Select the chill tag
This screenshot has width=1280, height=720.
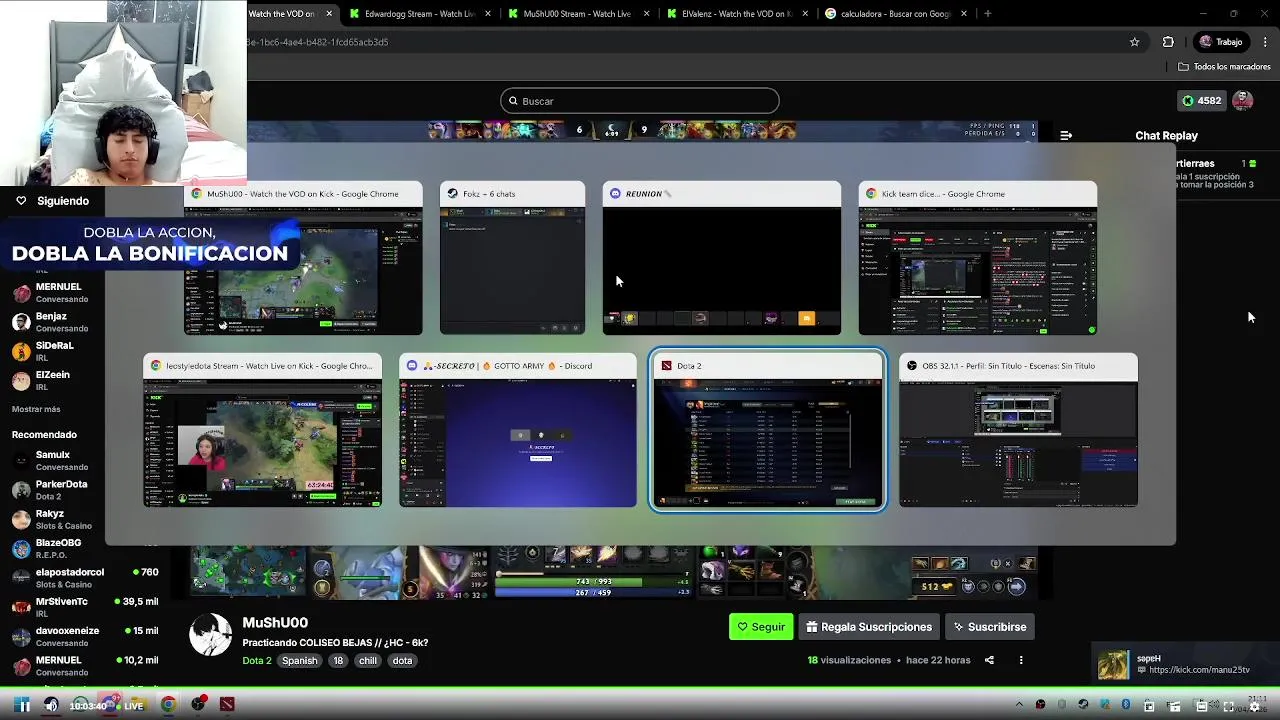coord(368,660)
